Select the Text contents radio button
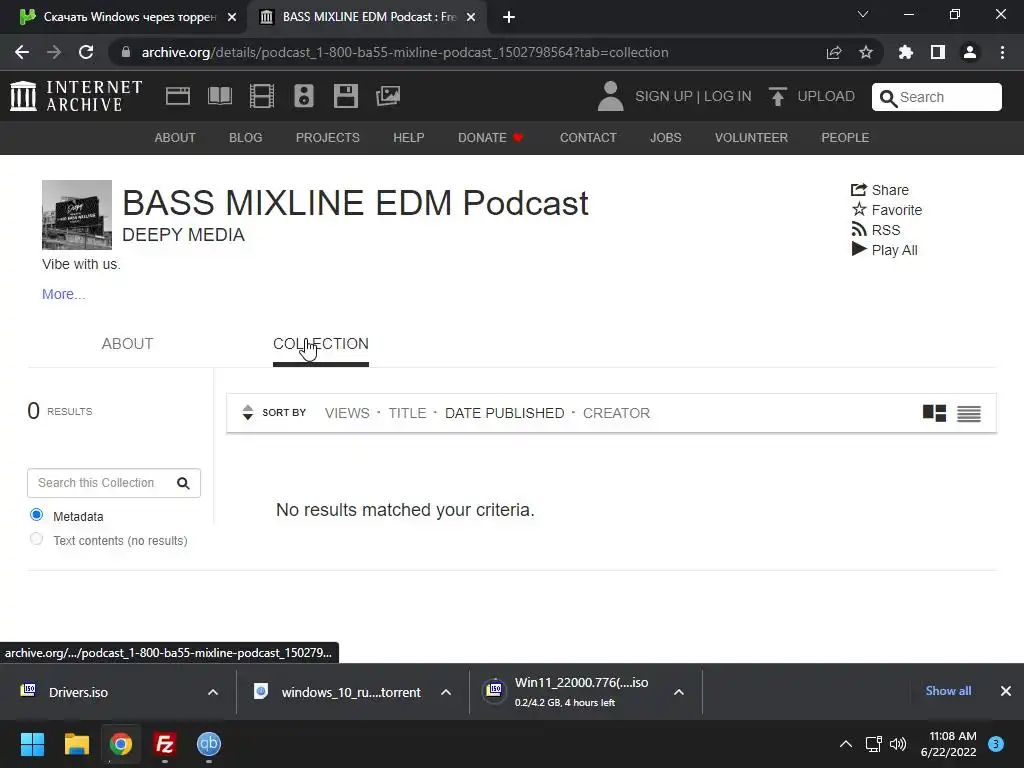 (37, 539)
